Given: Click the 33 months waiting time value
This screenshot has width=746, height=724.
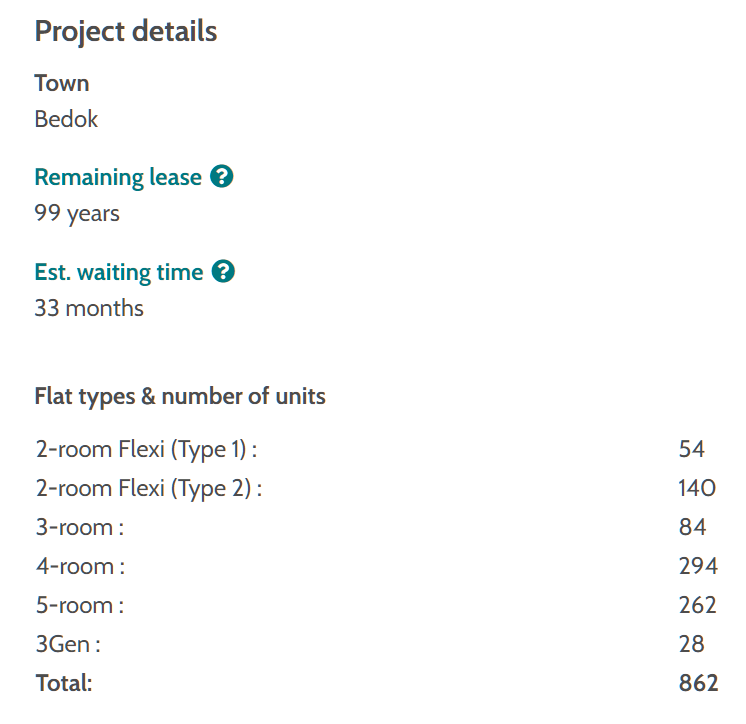Looking at the screenshot, I should click(89, 307).
